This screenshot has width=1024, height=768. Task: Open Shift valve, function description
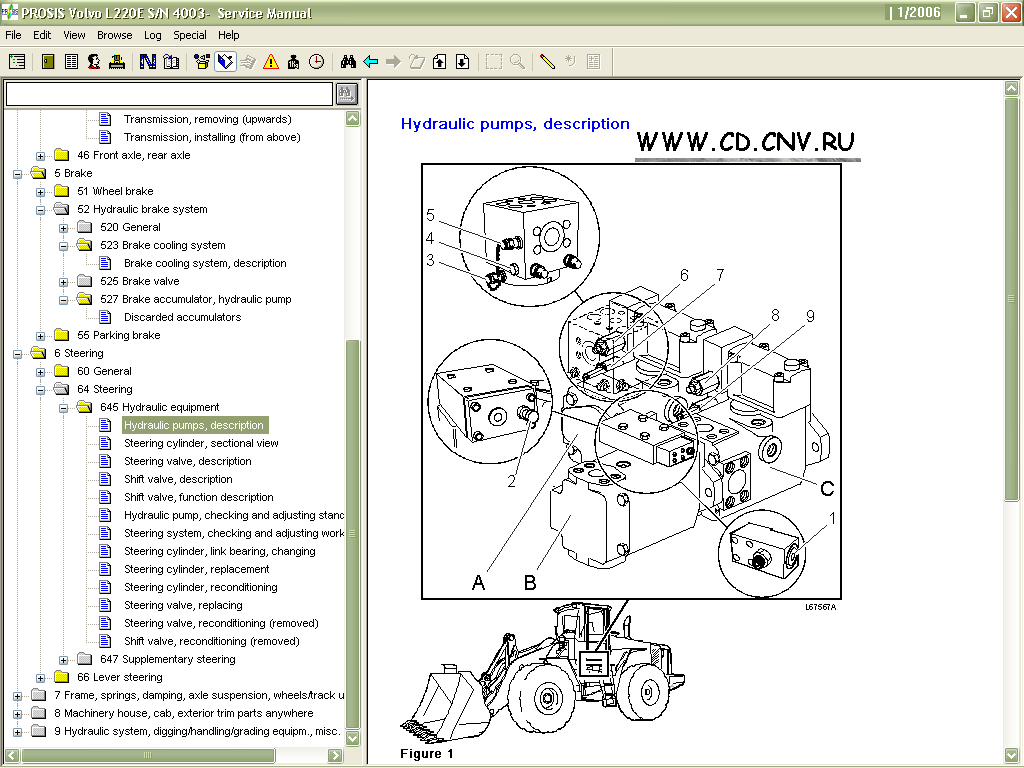click(199, 497)
